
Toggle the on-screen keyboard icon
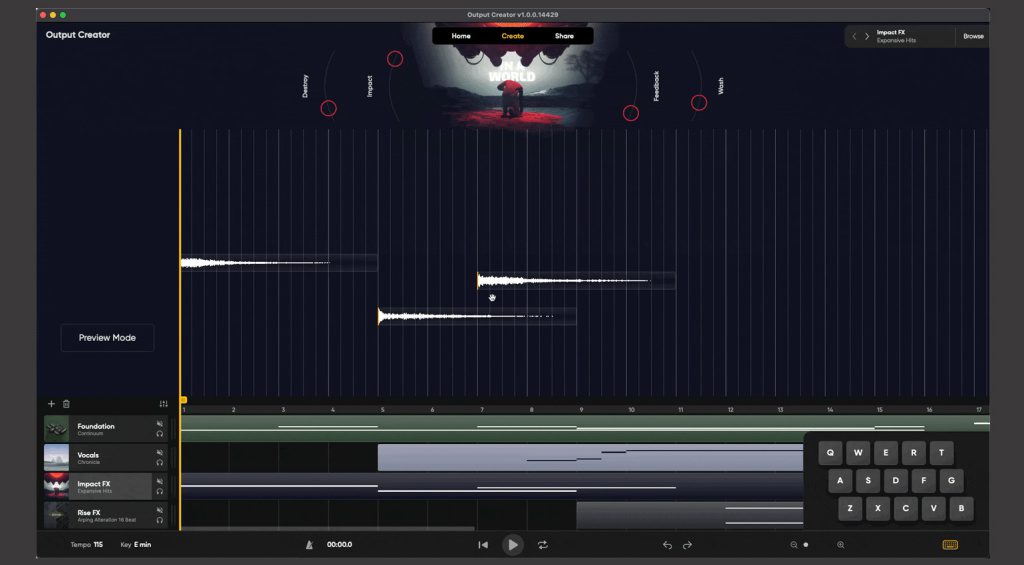point(950,545)
